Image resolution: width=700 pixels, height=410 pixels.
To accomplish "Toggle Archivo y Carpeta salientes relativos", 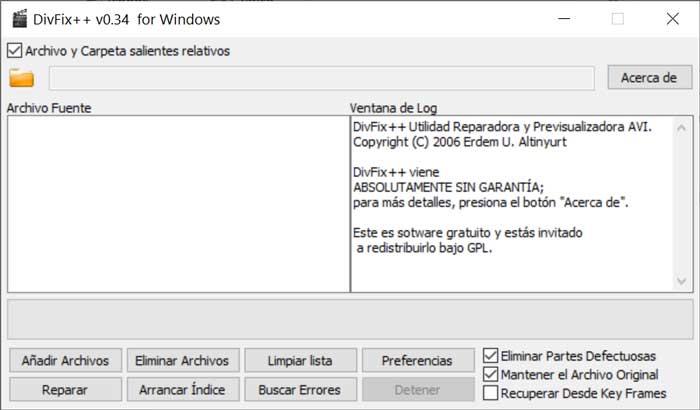I will coord(14,50).
